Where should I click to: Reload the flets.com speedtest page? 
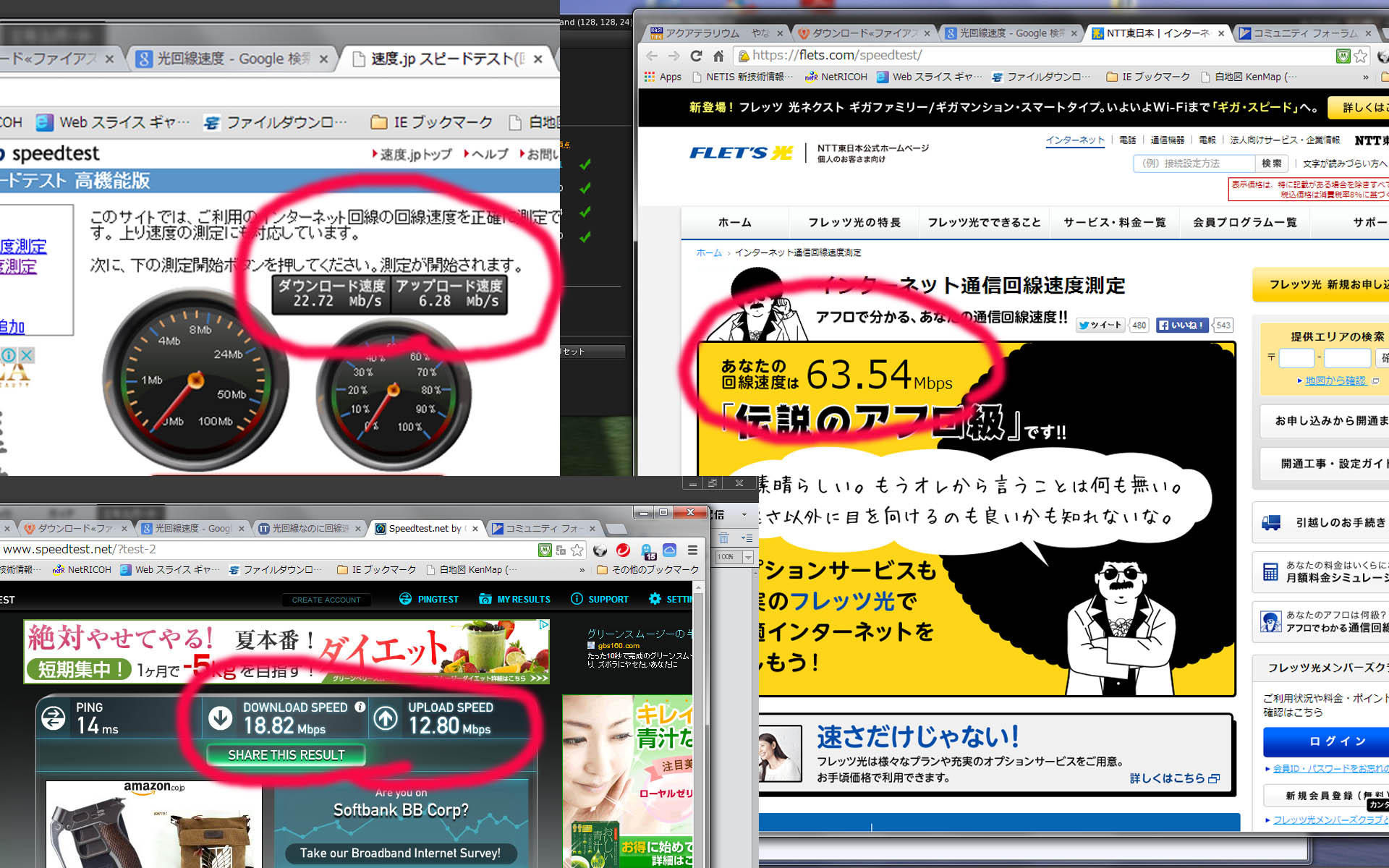pos(696,56)
